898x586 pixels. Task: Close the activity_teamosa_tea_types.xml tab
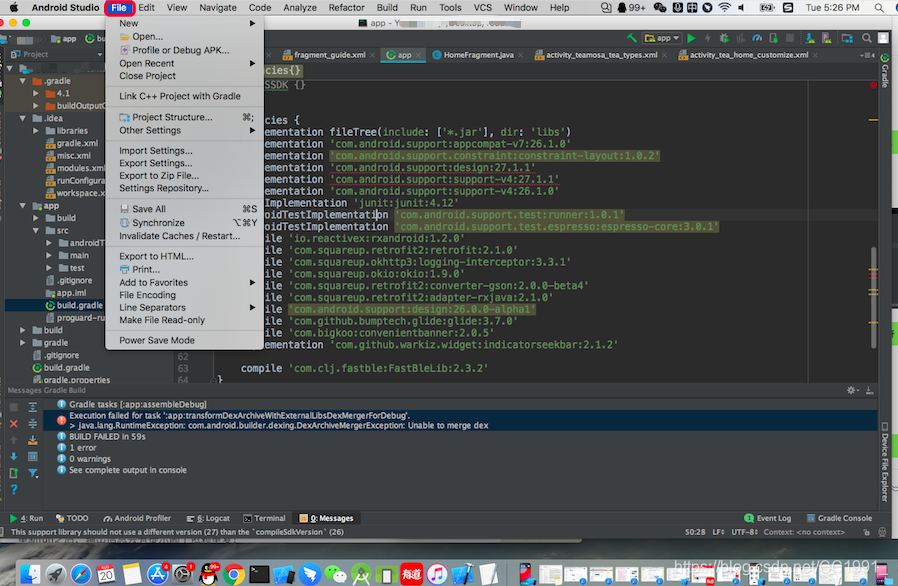(664, 56)
